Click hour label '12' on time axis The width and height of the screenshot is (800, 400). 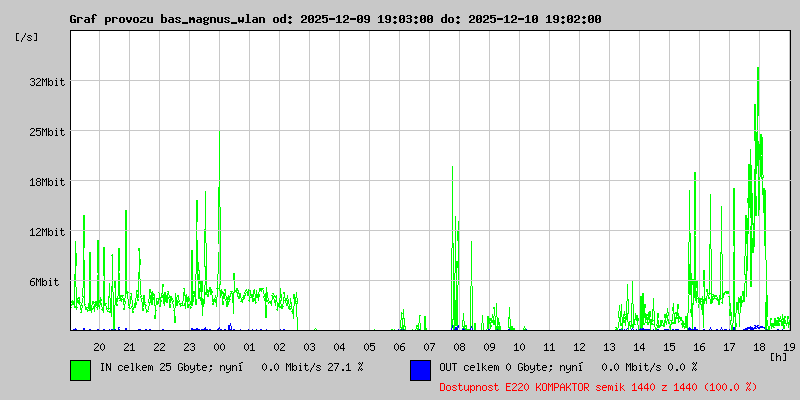click(580, 347)
